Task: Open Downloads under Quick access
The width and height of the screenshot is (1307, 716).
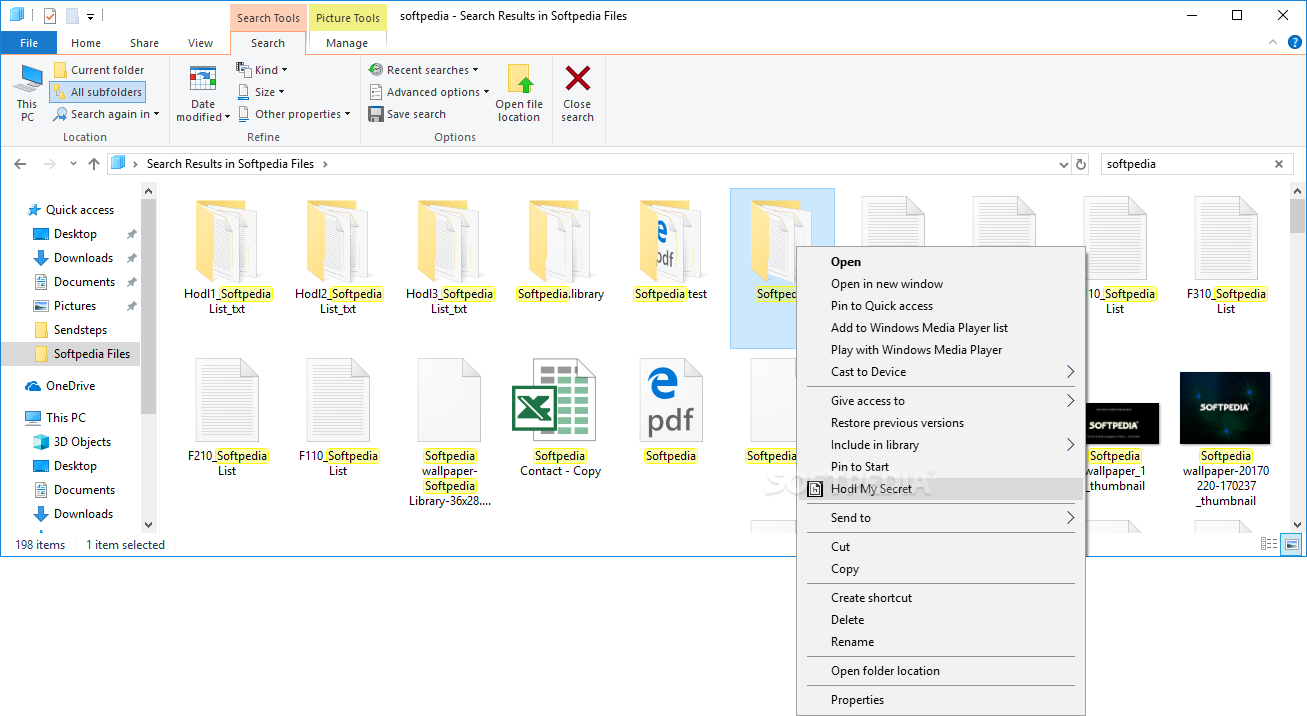Action: tap(83, 258)
